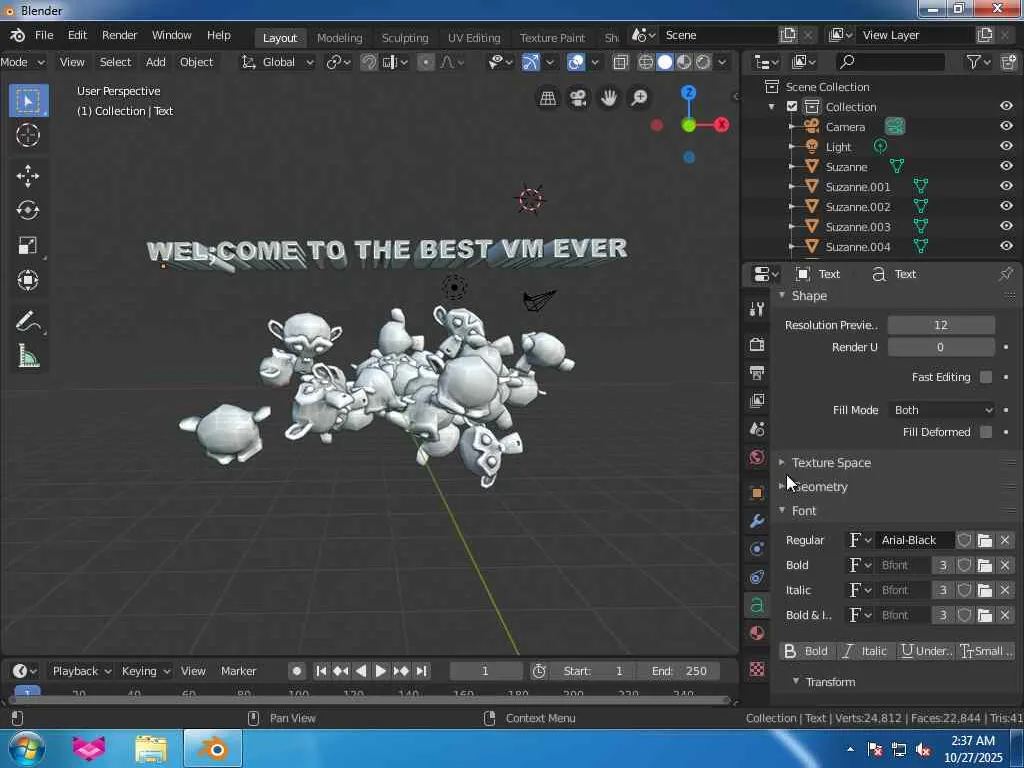Click the X unlink button for Regular font
This screenshot has height=768, width=1024.
(x=1005, y=540)
